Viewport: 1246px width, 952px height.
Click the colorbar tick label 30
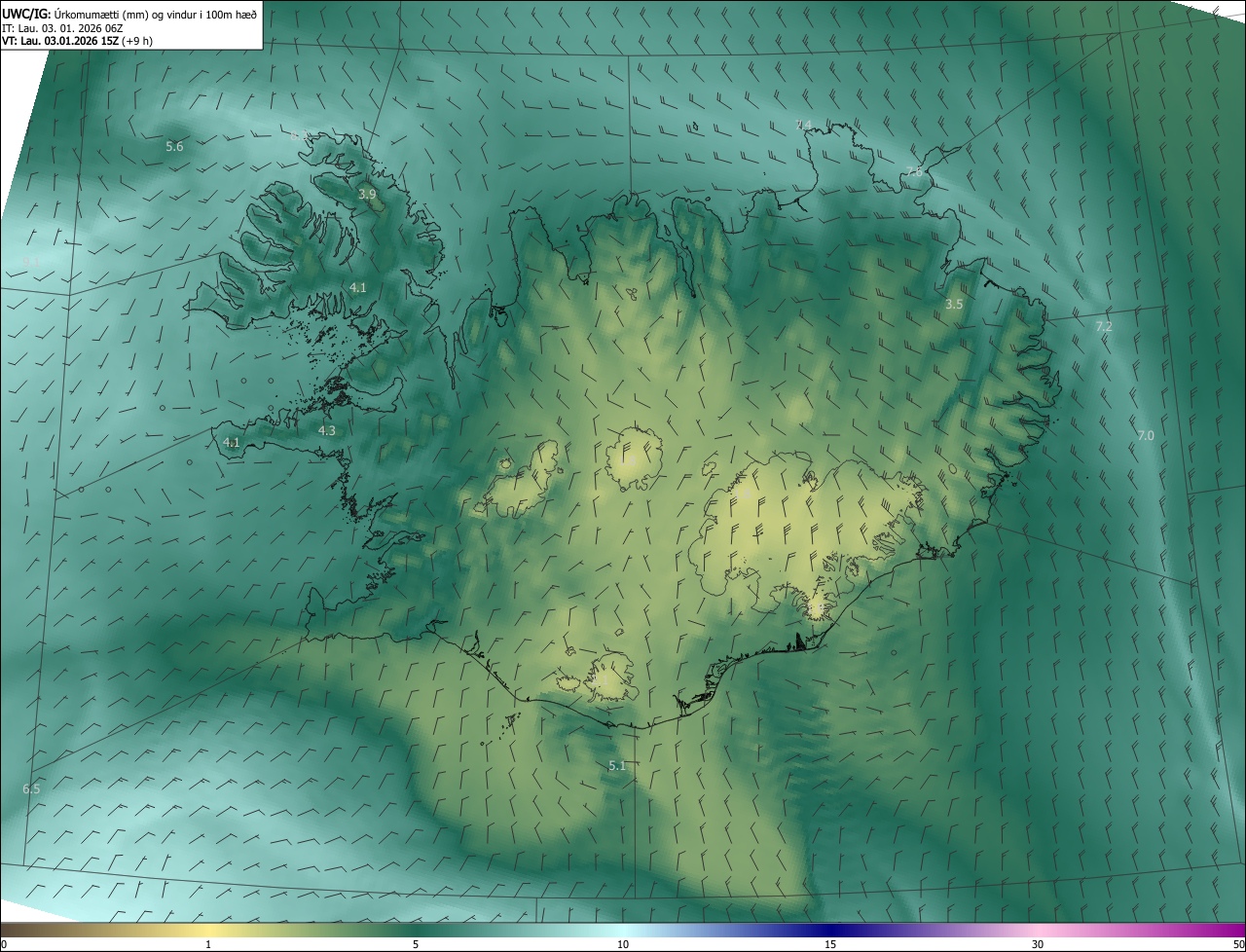(1038, 945)
